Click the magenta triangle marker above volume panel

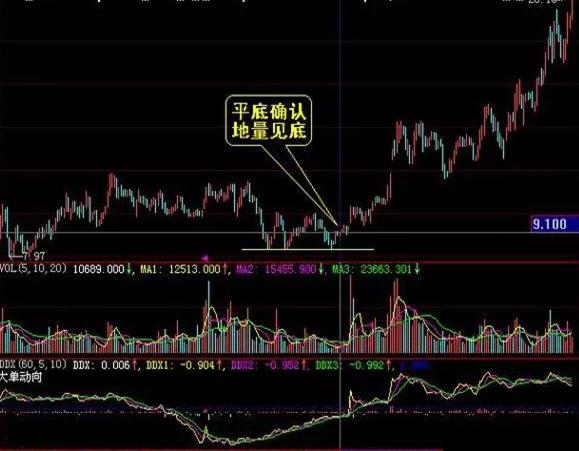[x=205, y=258]
